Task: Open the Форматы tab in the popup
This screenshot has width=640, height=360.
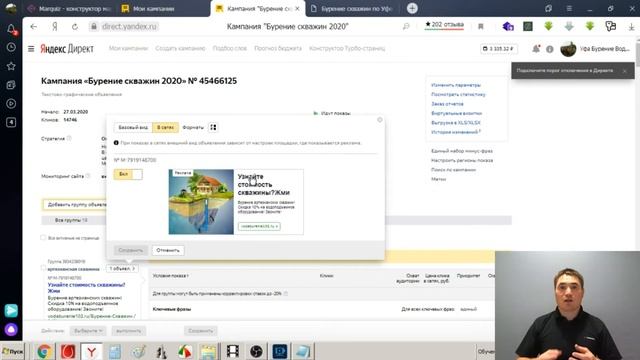Action: (193, 127)
